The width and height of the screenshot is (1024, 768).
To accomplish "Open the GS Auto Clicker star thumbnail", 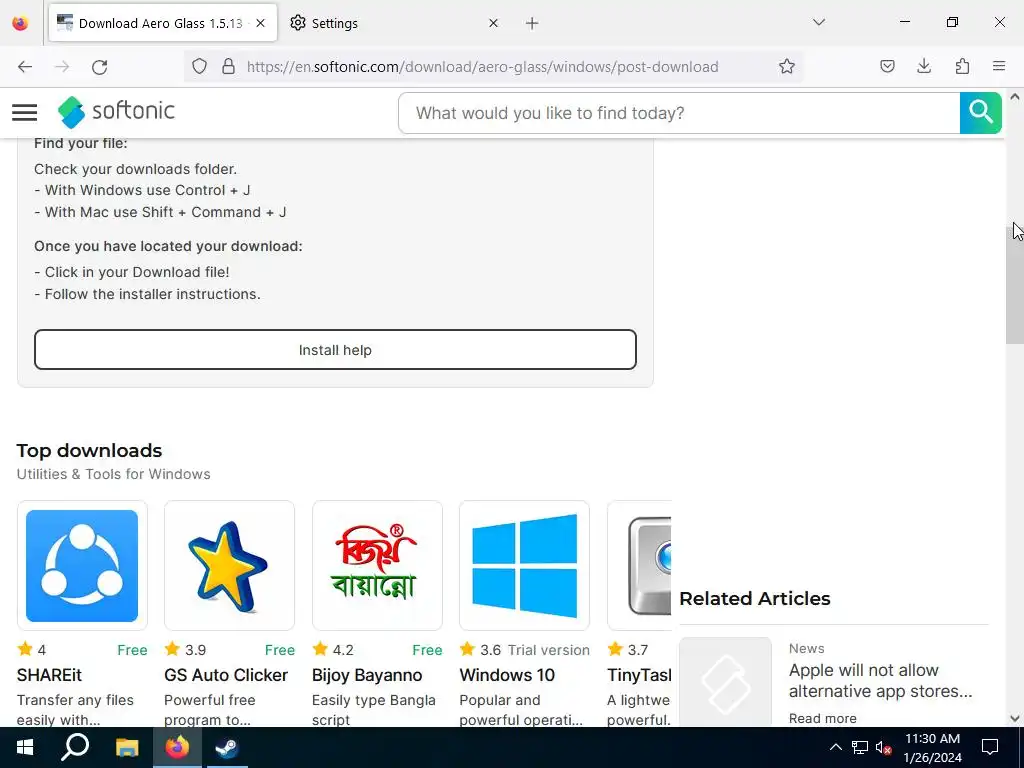I will point(229,566).
